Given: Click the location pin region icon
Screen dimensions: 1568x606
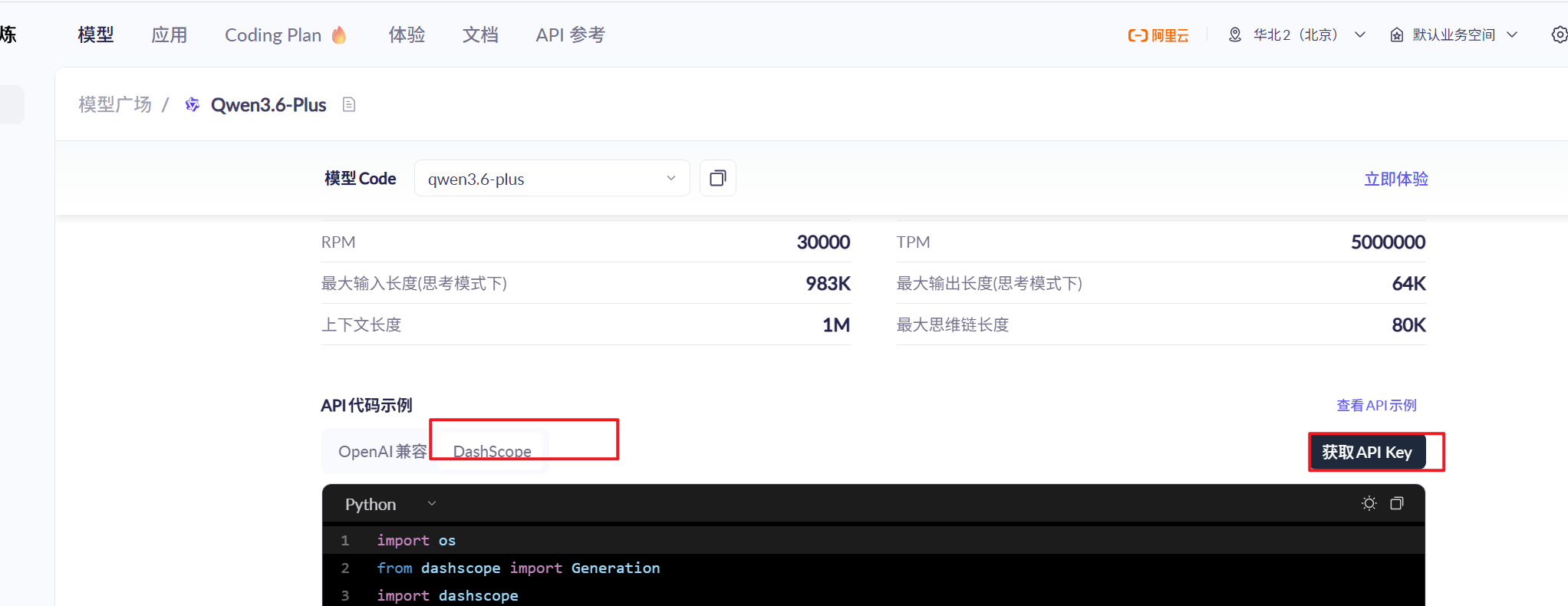Looking at the screenshot, I should (x=1235, y=35).
